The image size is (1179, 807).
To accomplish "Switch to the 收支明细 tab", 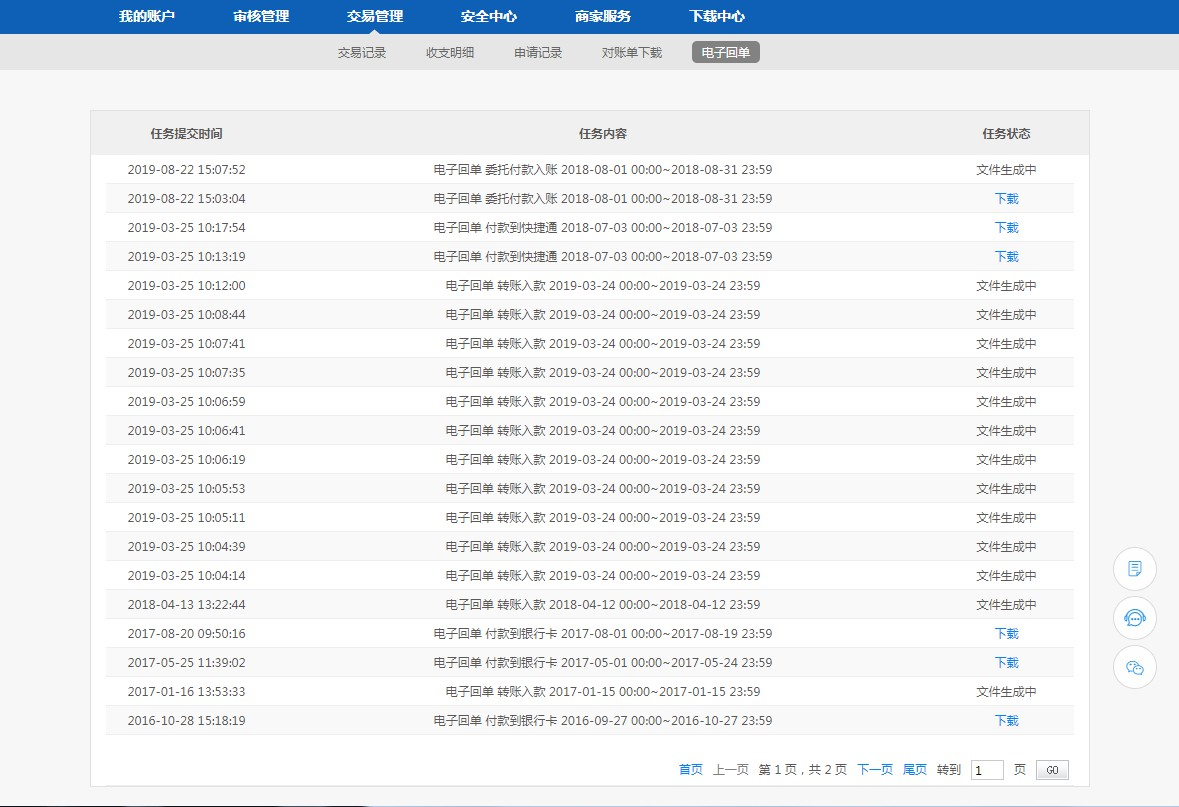I will (450, 52).
